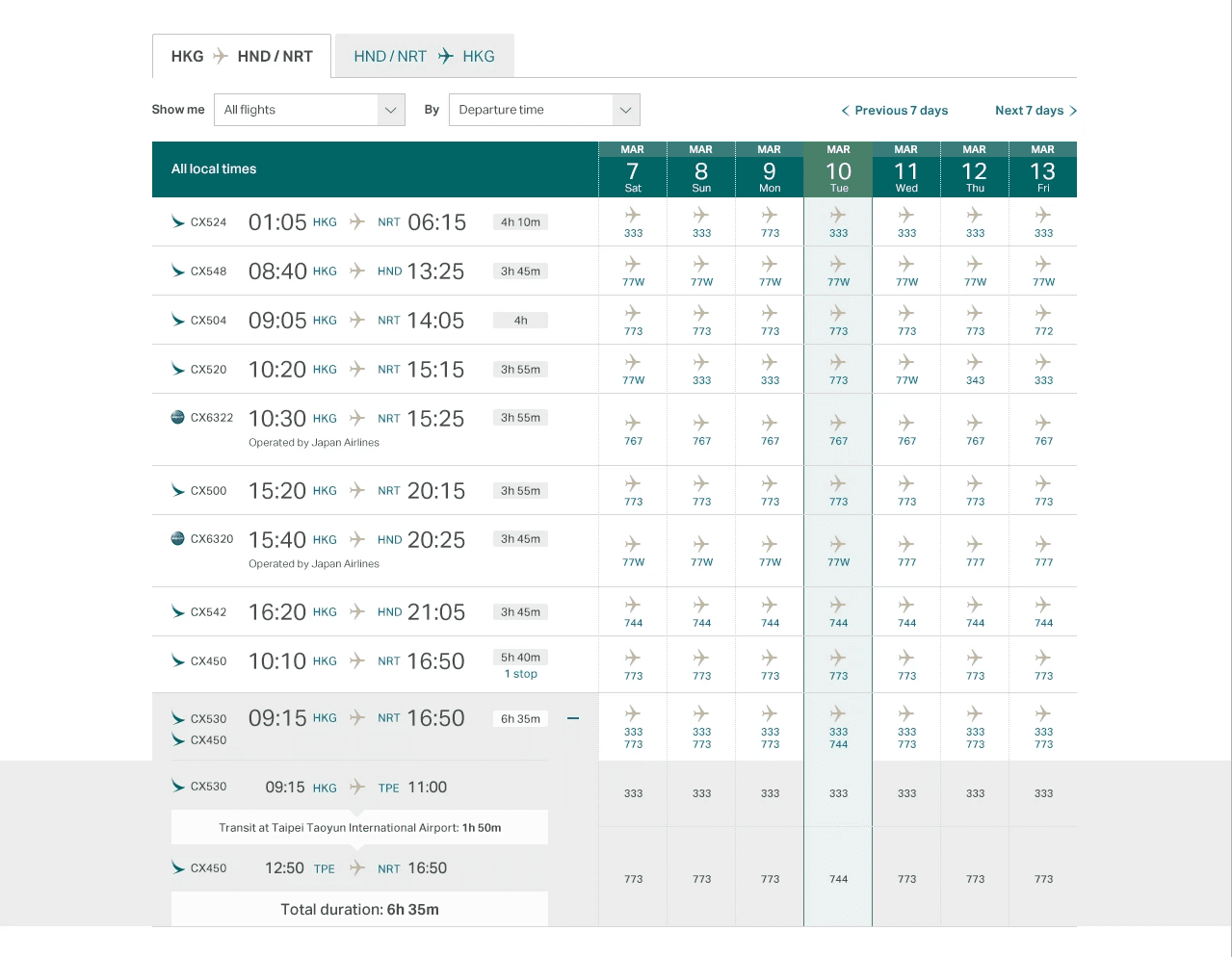Open the All flights filter dropdown
Viewport: 1232px width, 957px height.
pos(309,109)
